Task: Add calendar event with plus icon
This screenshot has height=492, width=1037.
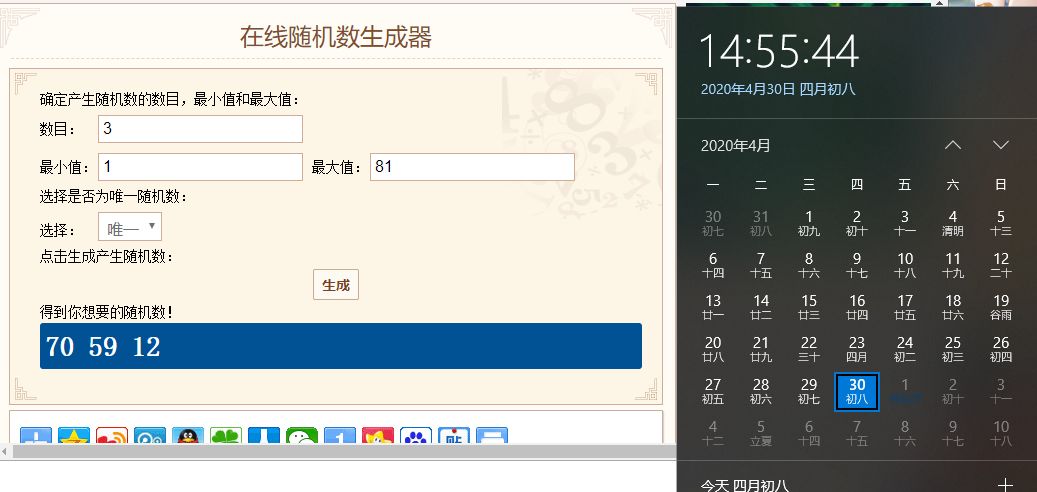Action: tap(1005, 485)
